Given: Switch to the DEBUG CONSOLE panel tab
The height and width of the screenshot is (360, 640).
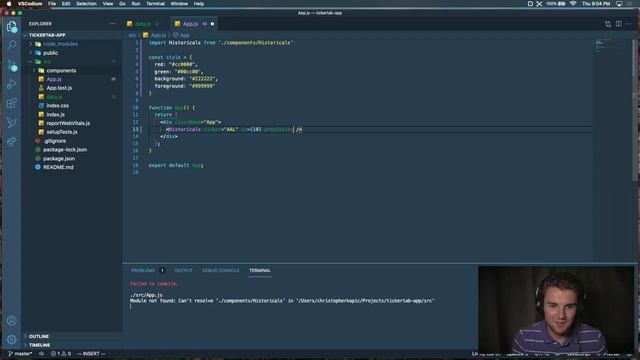Looking at the screenshot, I should coord(220,271).
